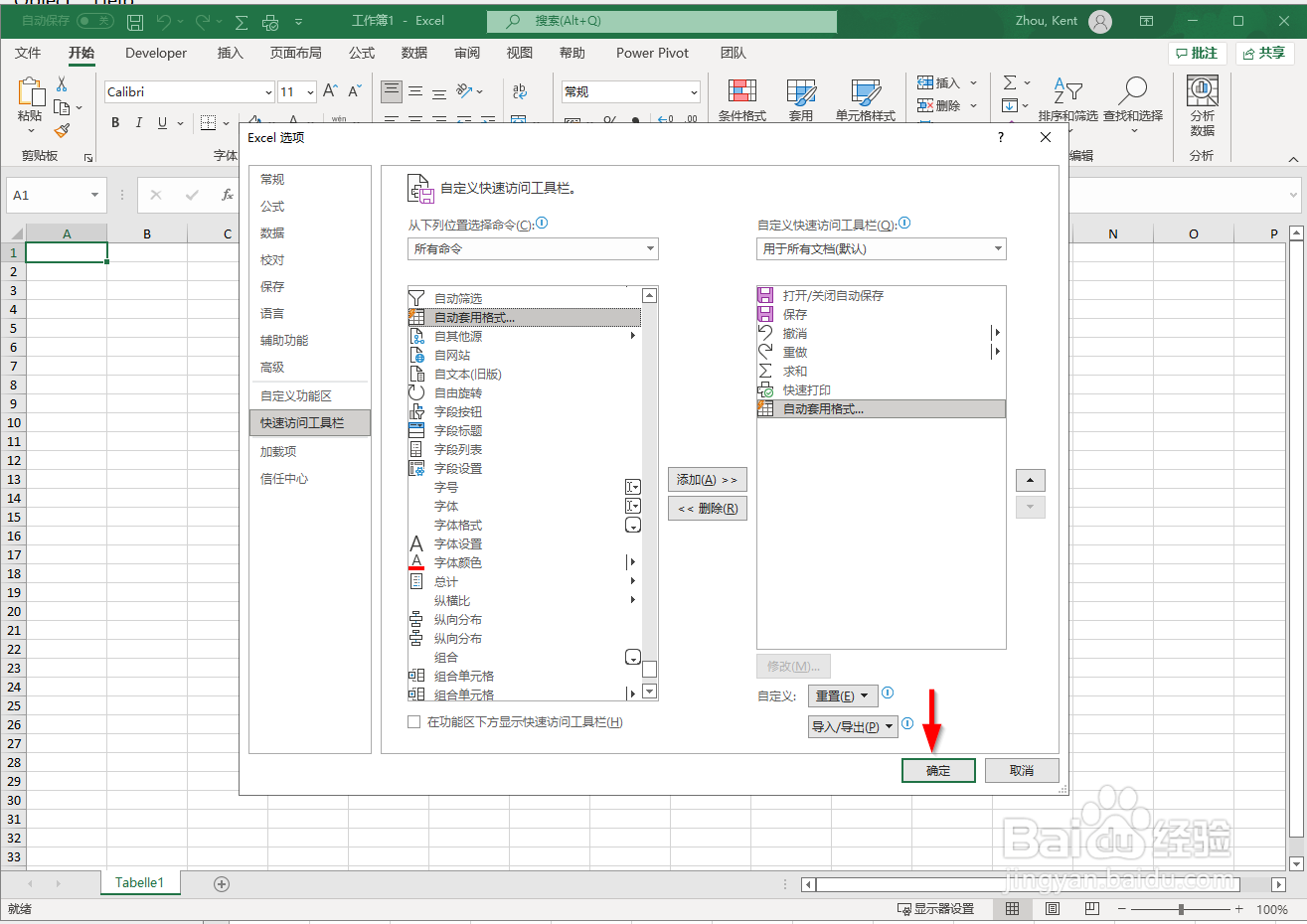This screenshot has height=924, width=1307.
Task: Click the Undo arrow in title bar
Action: tap(164, 21)
